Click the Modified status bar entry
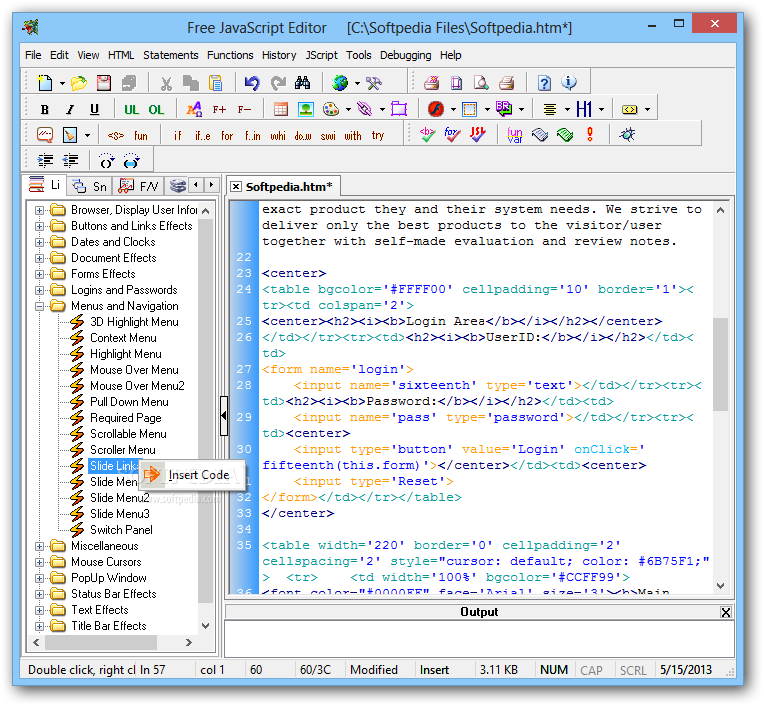 pos(374,670)
